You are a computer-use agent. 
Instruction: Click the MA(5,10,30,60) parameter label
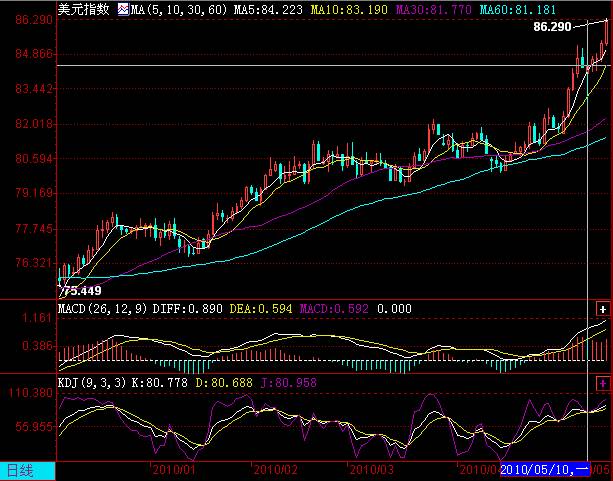[x=179, y=9]
